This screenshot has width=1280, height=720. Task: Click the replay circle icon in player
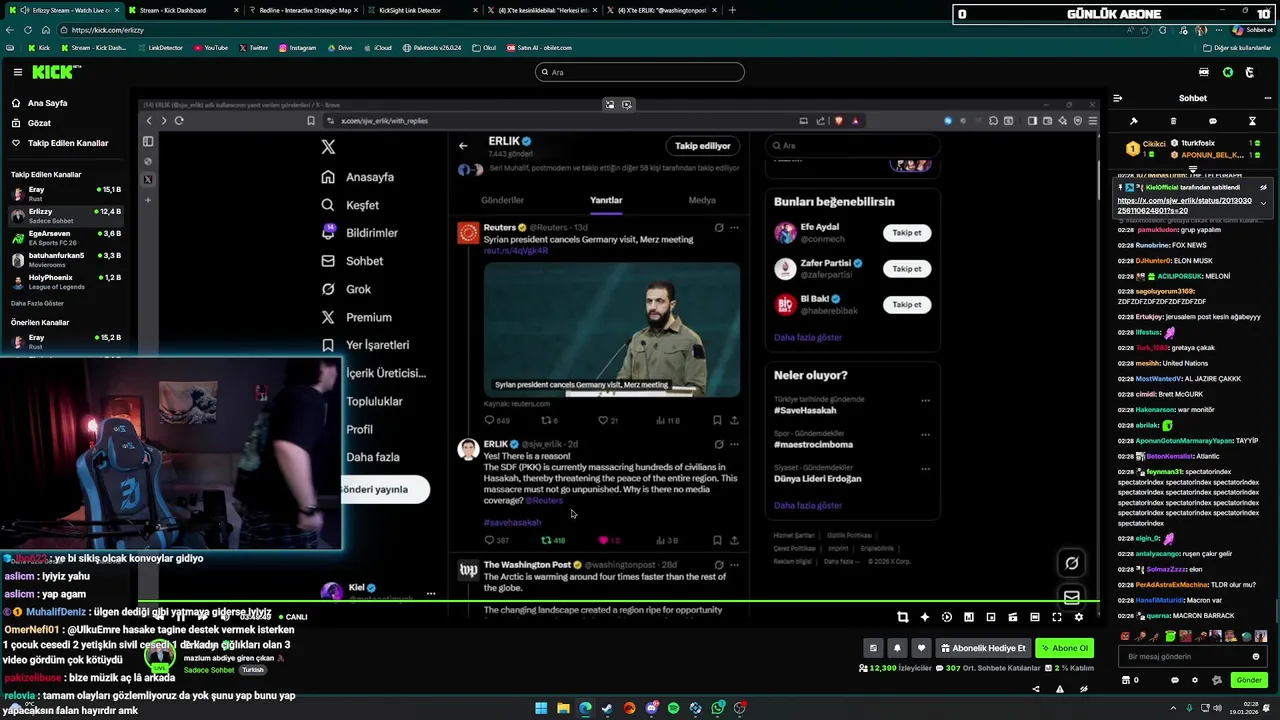[x=947, y=617]
